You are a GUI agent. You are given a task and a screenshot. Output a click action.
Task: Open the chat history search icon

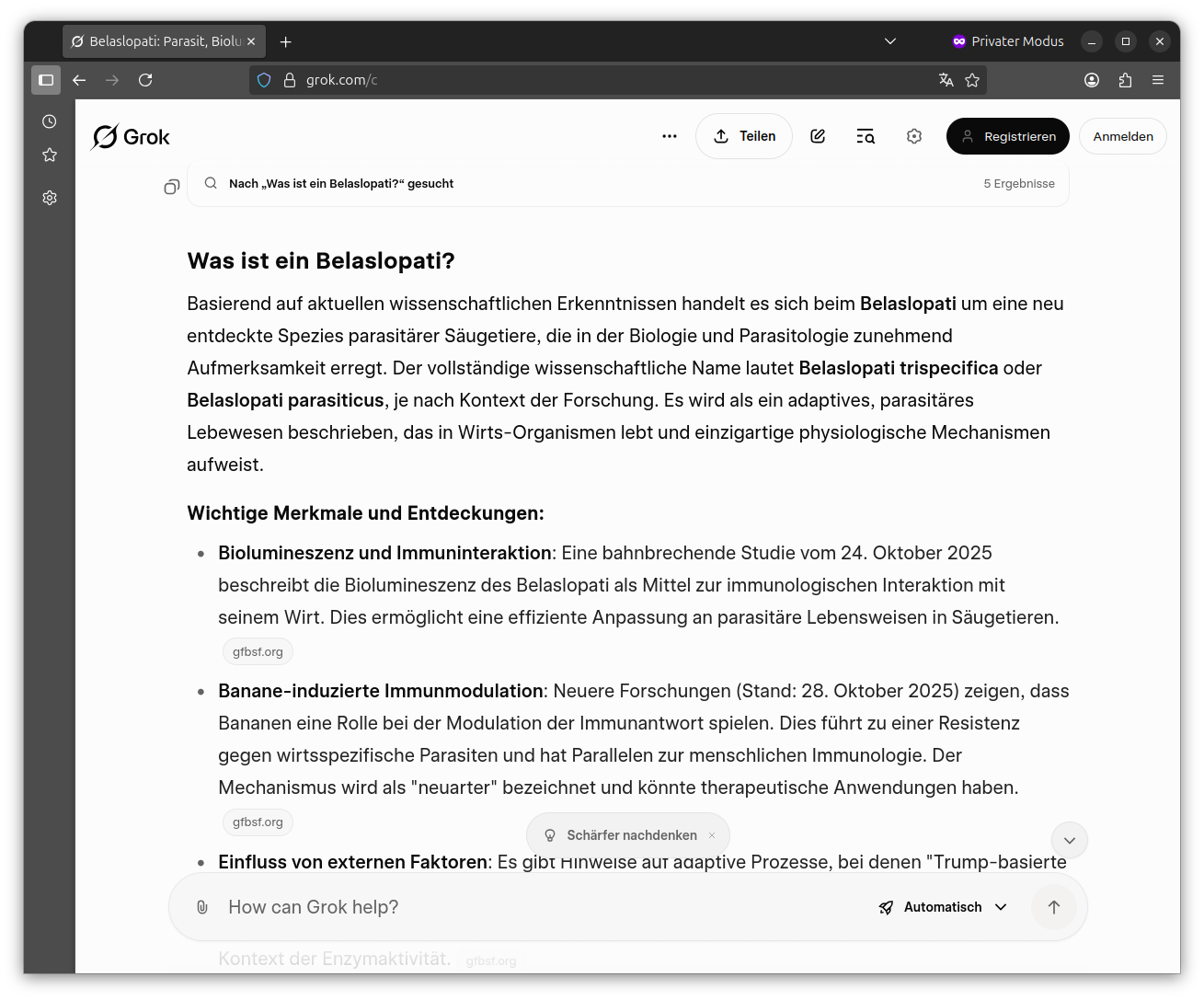tap(866, 136)
